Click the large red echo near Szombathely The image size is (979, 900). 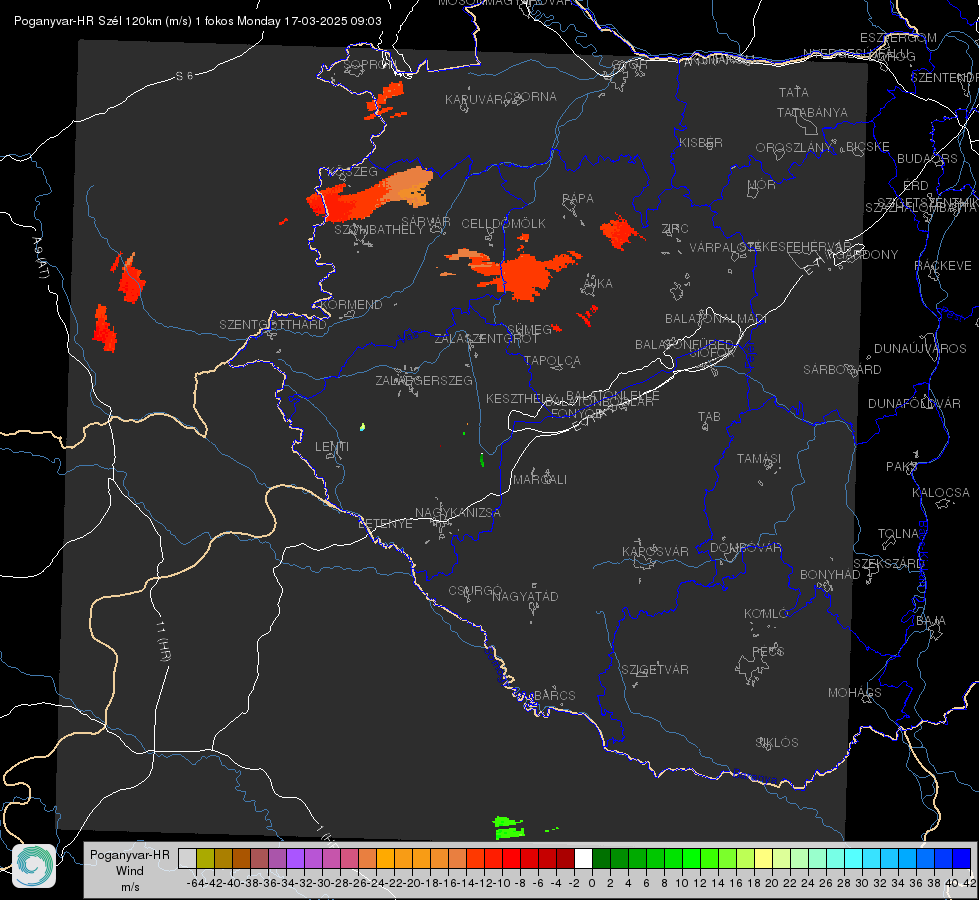[368, 192]
